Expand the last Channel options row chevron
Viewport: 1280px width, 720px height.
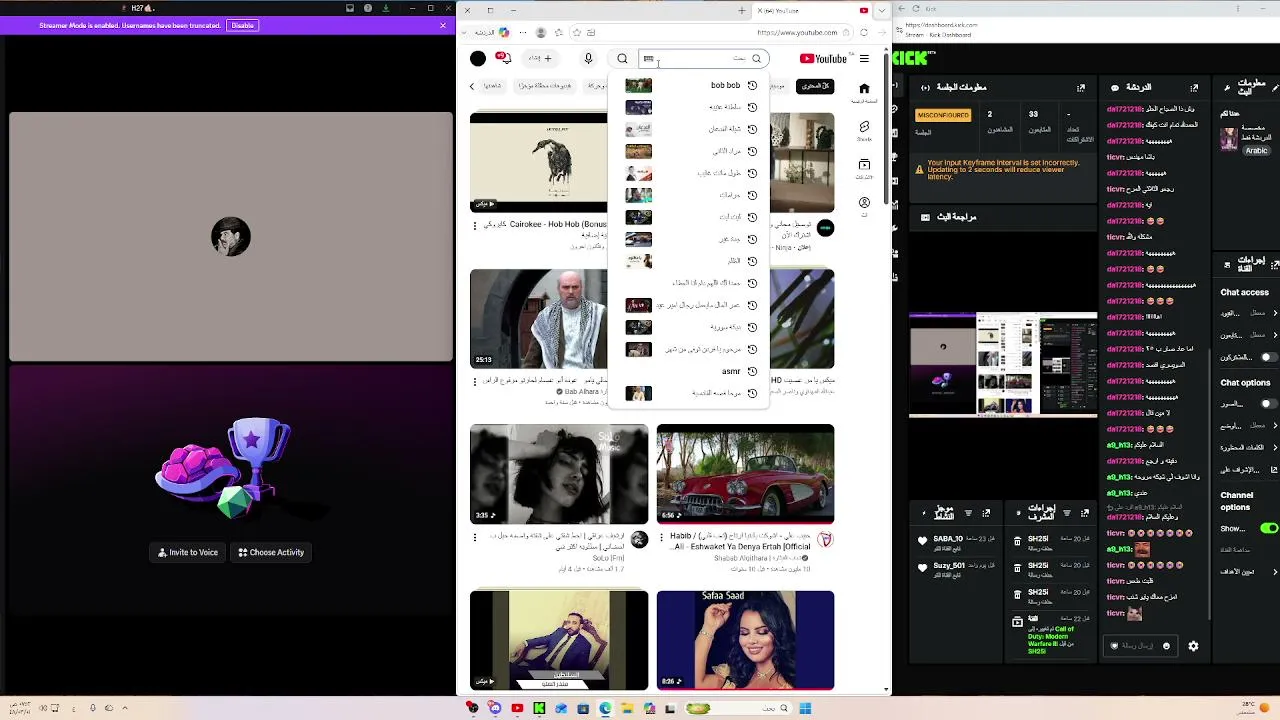pos(1274,572)
